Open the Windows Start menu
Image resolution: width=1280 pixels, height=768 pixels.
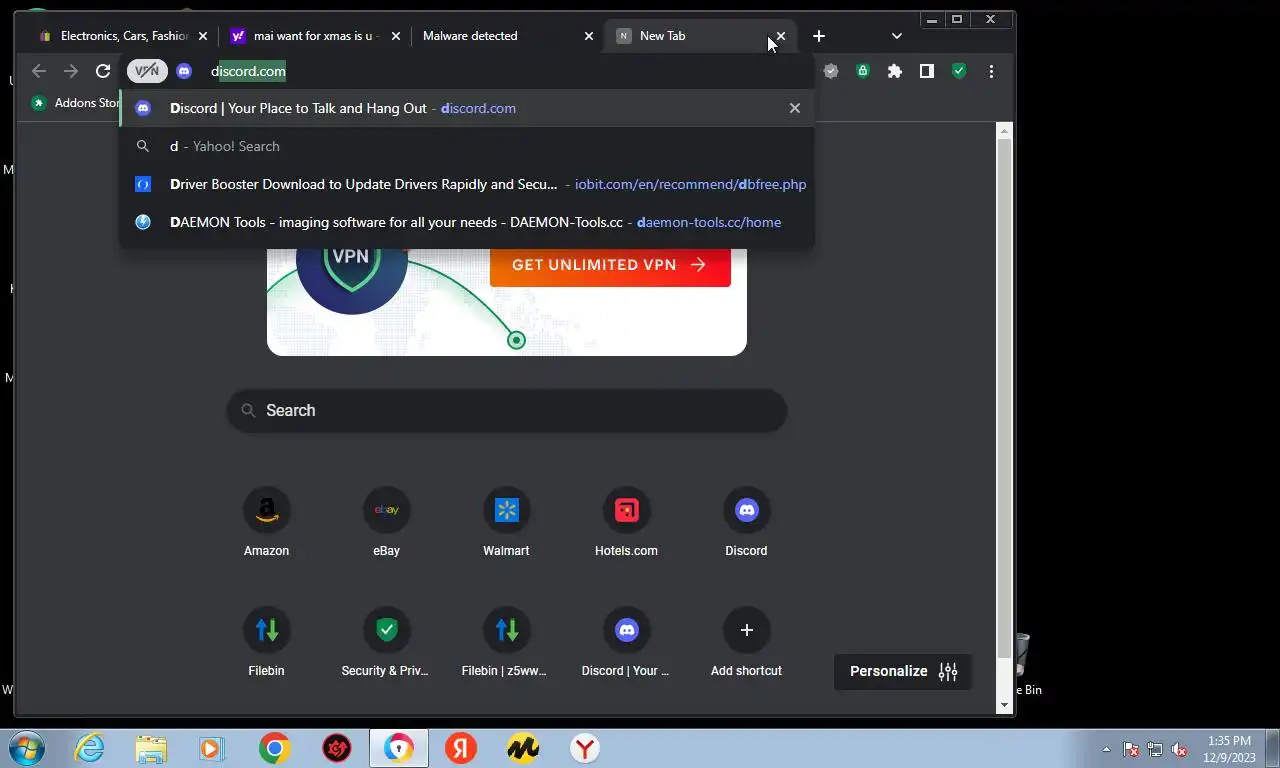click(x=26, y=748)
